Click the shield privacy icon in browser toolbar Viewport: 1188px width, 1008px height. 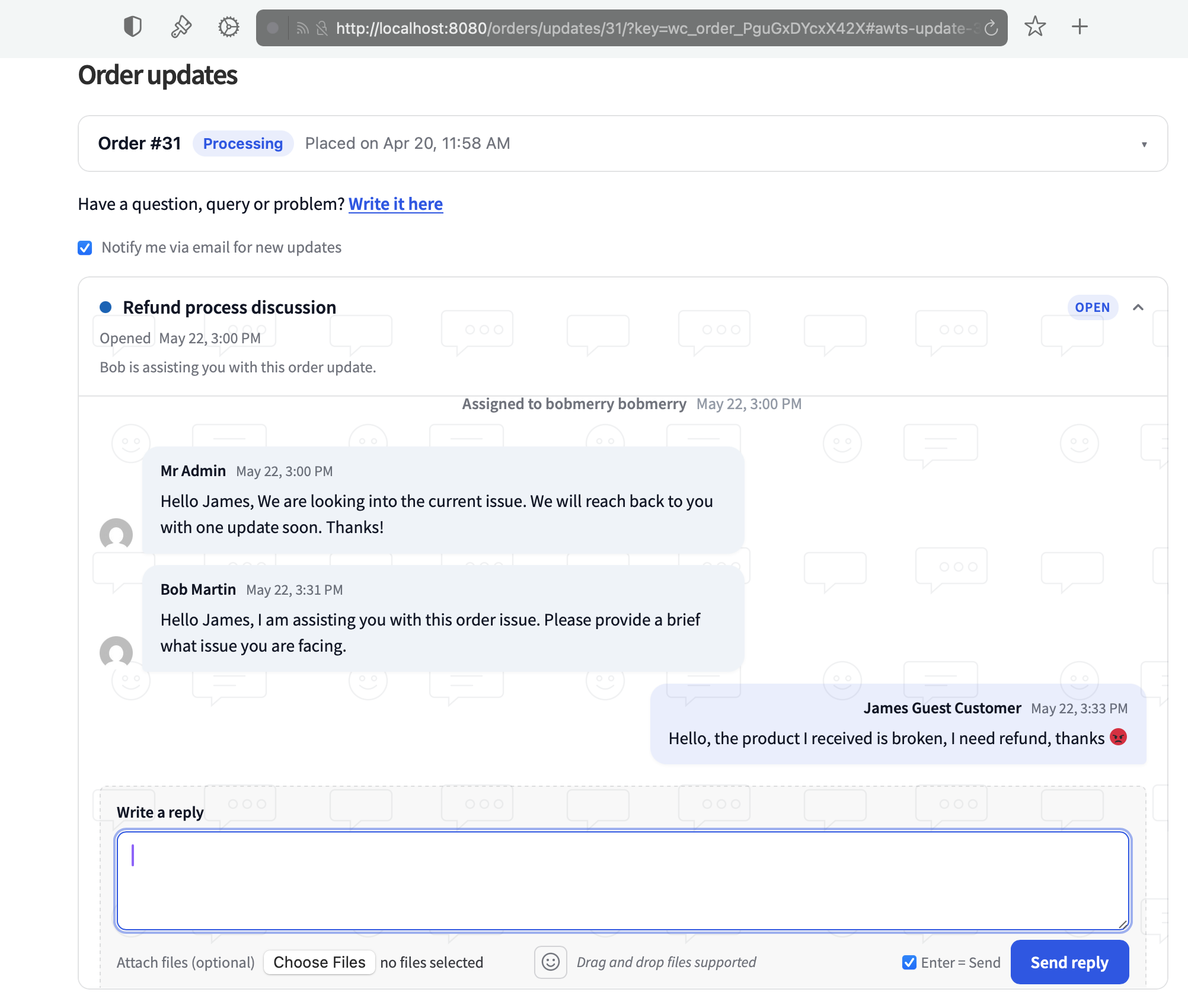(133, 27)
